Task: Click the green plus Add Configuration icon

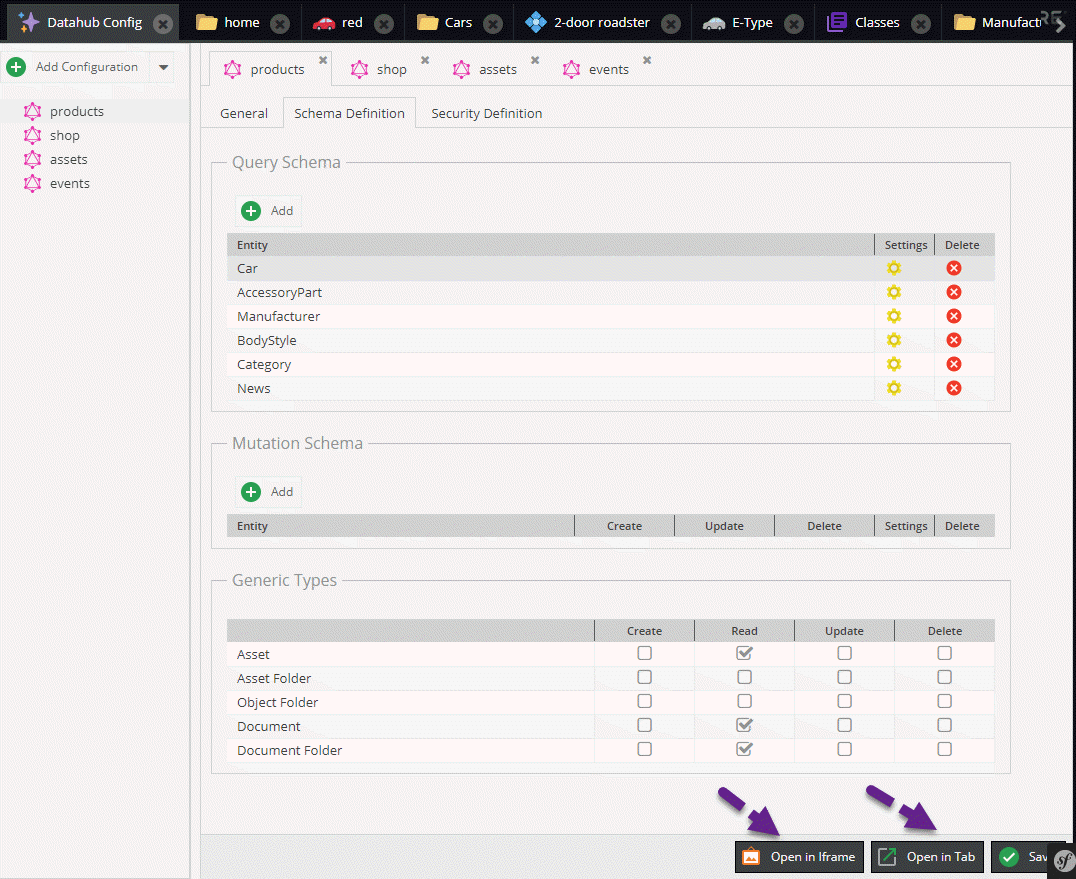Action: [16, 67]
